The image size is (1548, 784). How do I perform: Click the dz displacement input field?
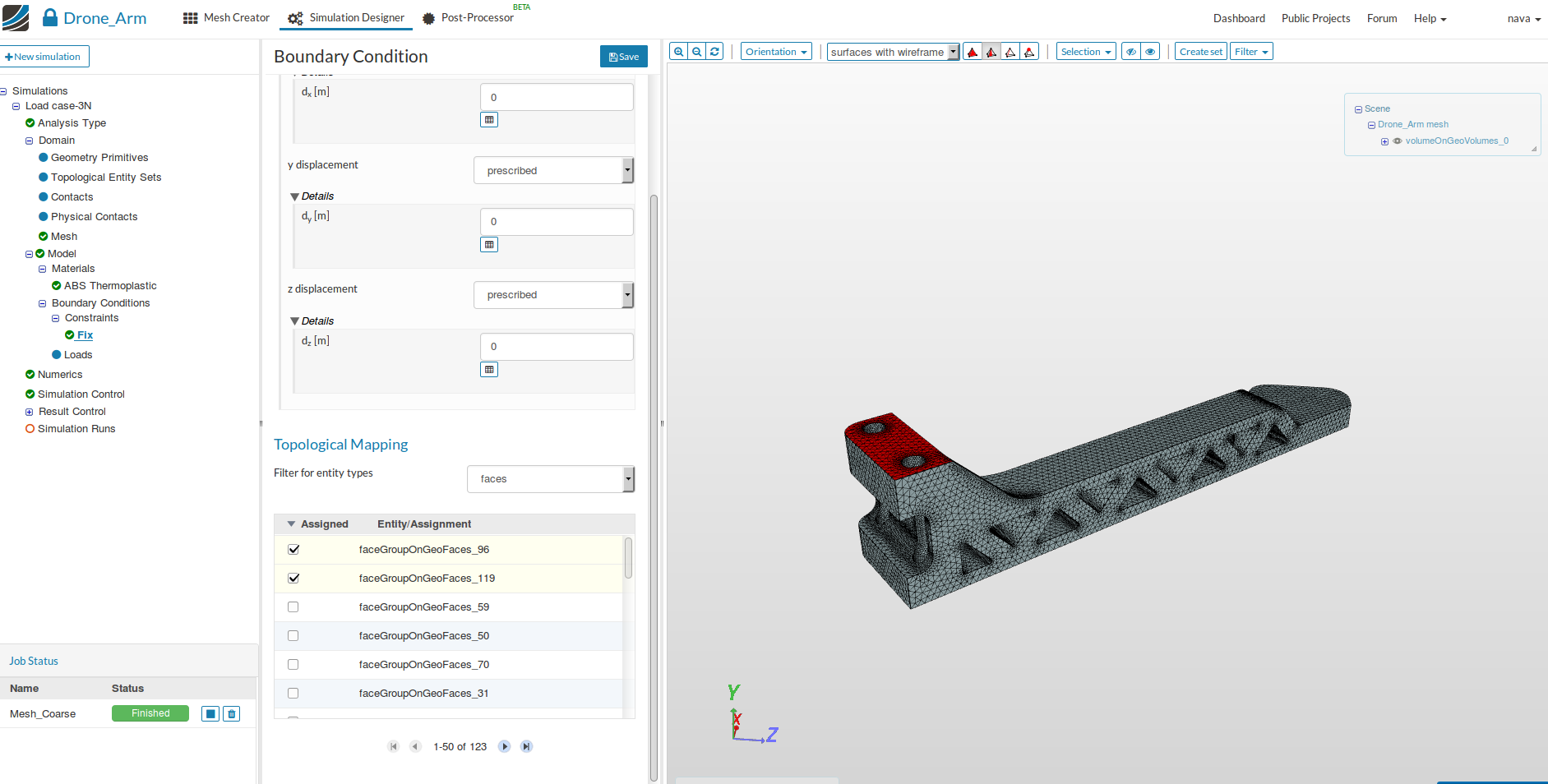[x=556, y=347]
